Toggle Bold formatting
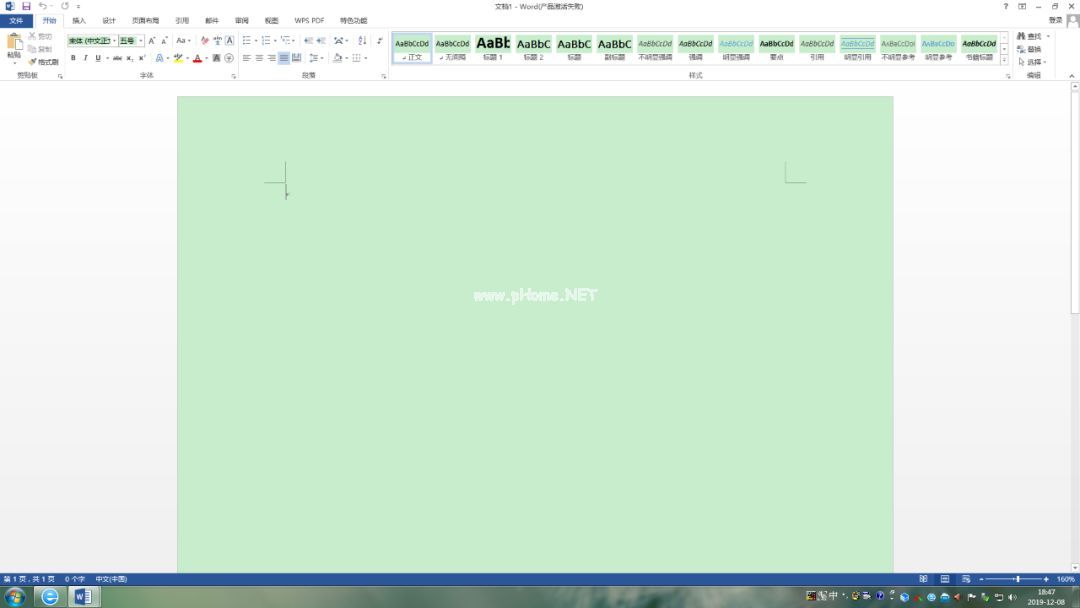Viewport: 1080px width, 608px height. coord(73,58)
